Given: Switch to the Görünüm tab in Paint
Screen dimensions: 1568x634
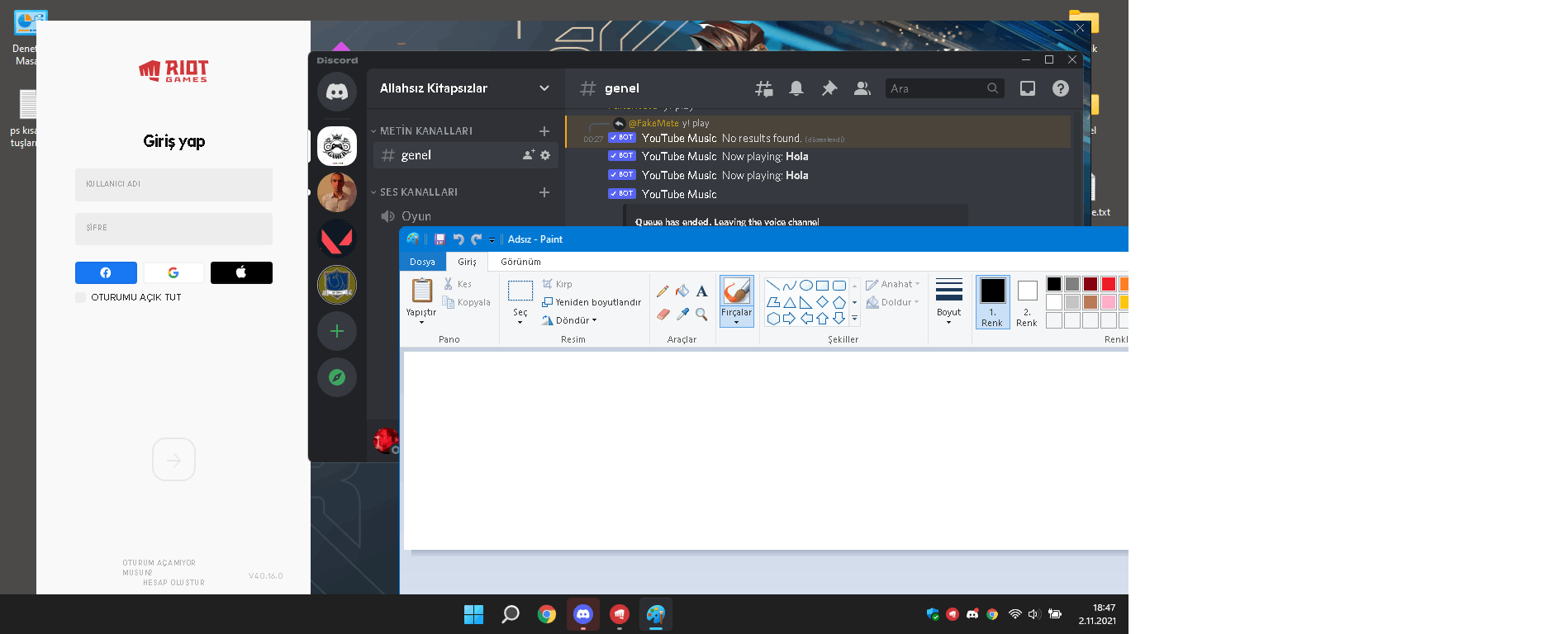Looking at the screenshot, I should pos(520,262).
